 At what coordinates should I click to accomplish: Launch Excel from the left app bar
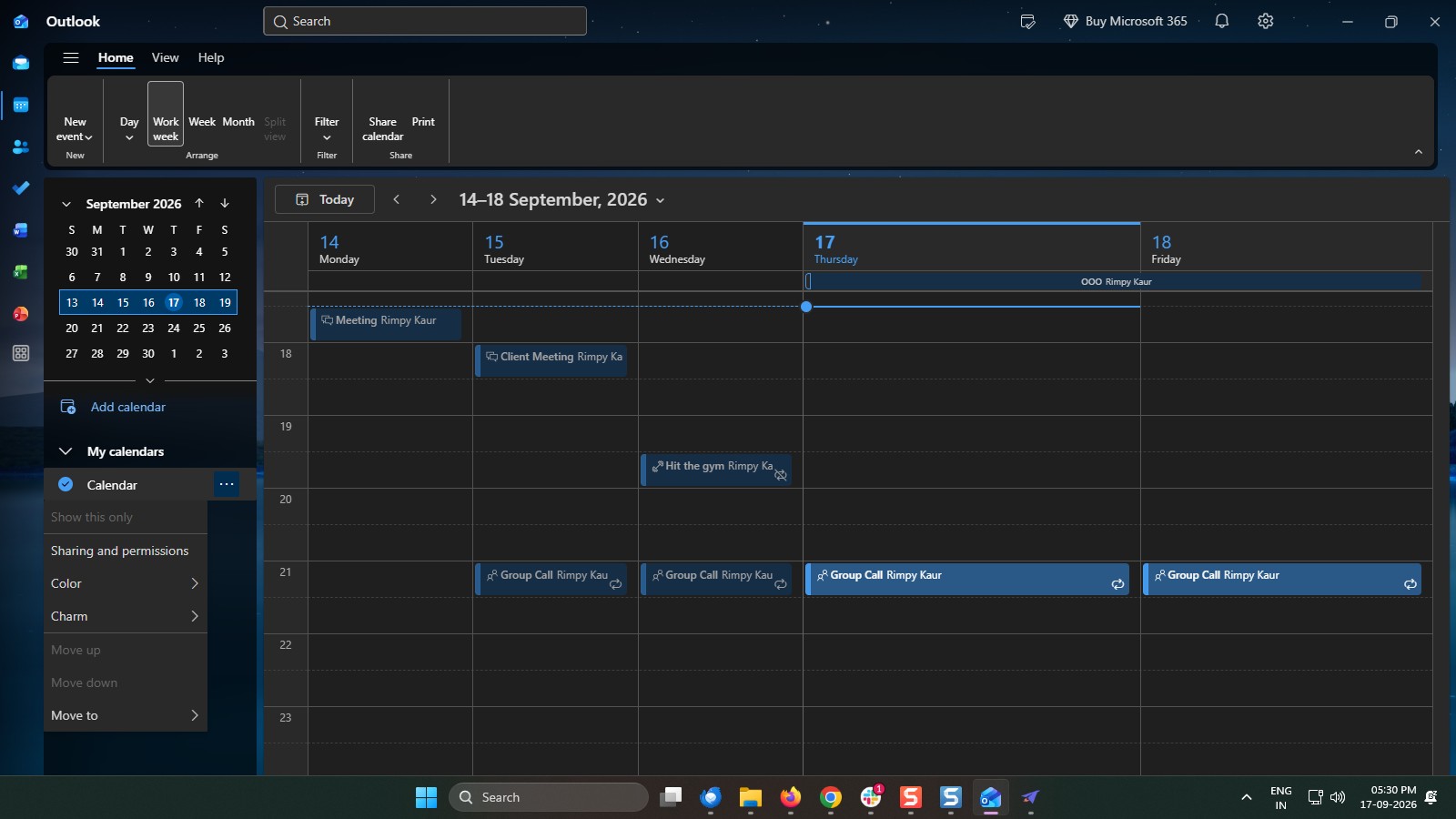21,272
